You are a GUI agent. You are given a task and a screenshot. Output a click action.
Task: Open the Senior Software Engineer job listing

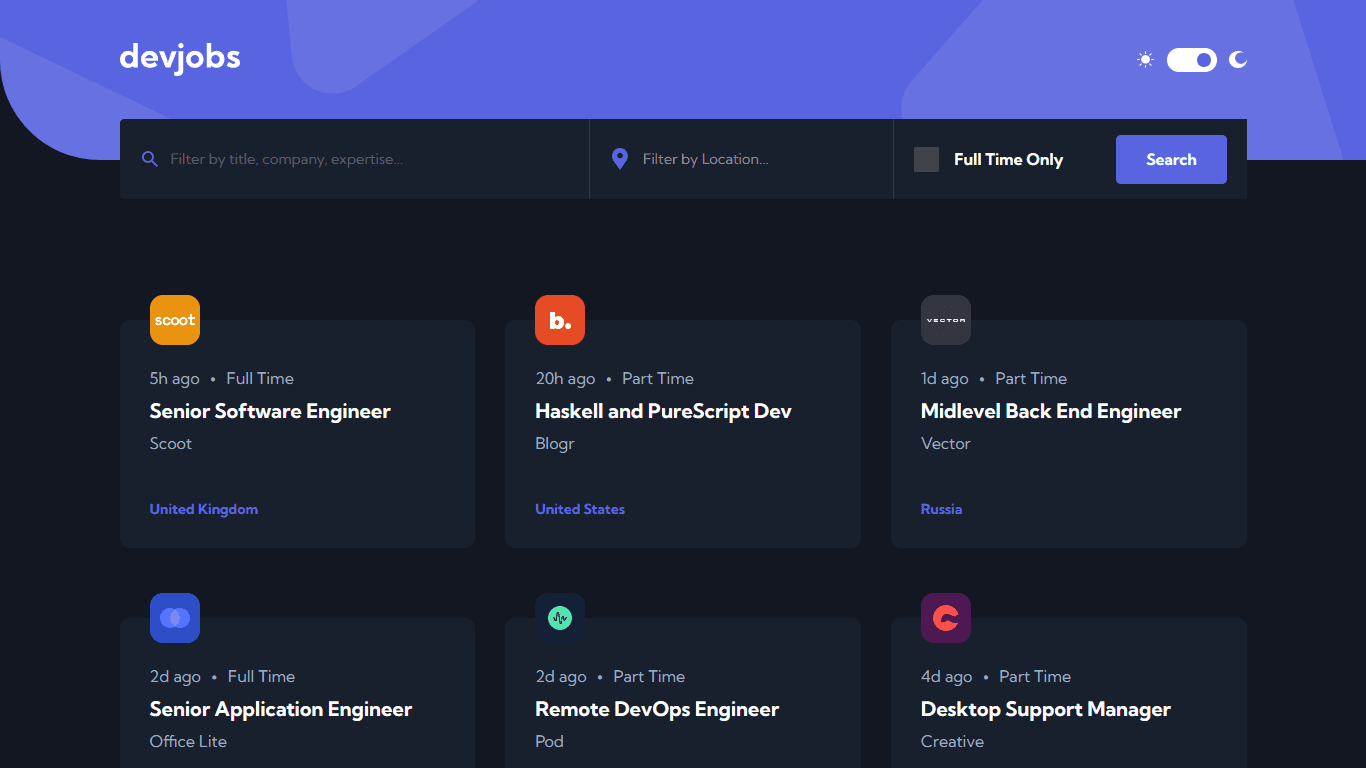tap(270, 411)
